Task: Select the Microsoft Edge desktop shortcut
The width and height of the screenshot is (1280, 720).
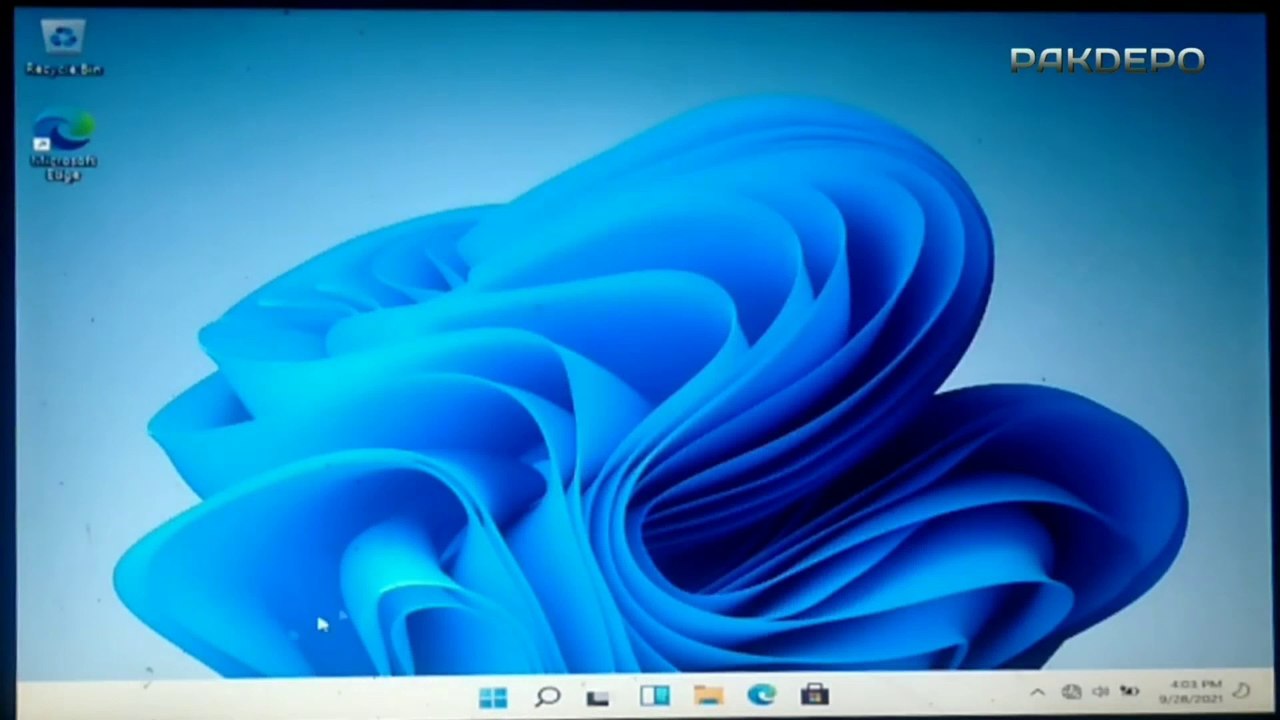Action: tap(63, 145)
